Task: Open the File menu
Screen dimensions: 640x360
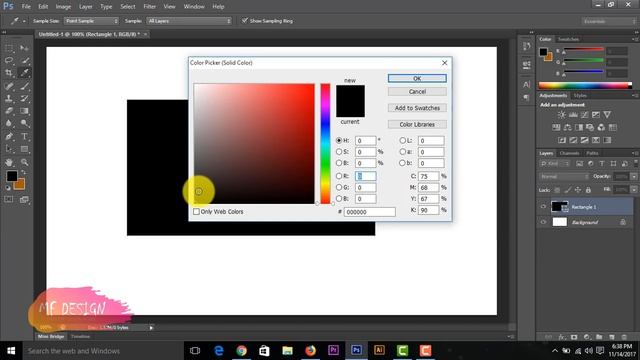Action: tap(26, 7)
